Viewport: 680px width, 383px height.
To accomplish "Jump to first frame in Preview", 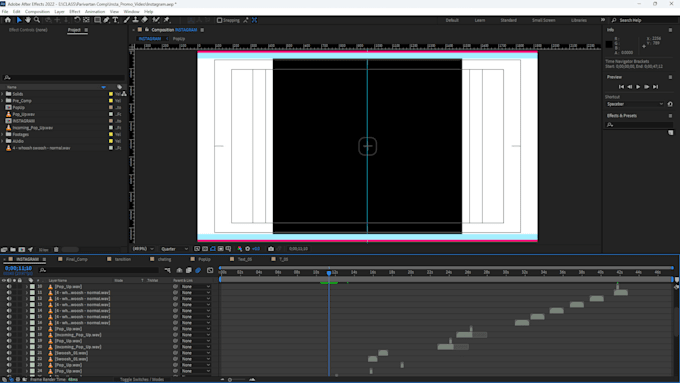I will click(621, 87).
